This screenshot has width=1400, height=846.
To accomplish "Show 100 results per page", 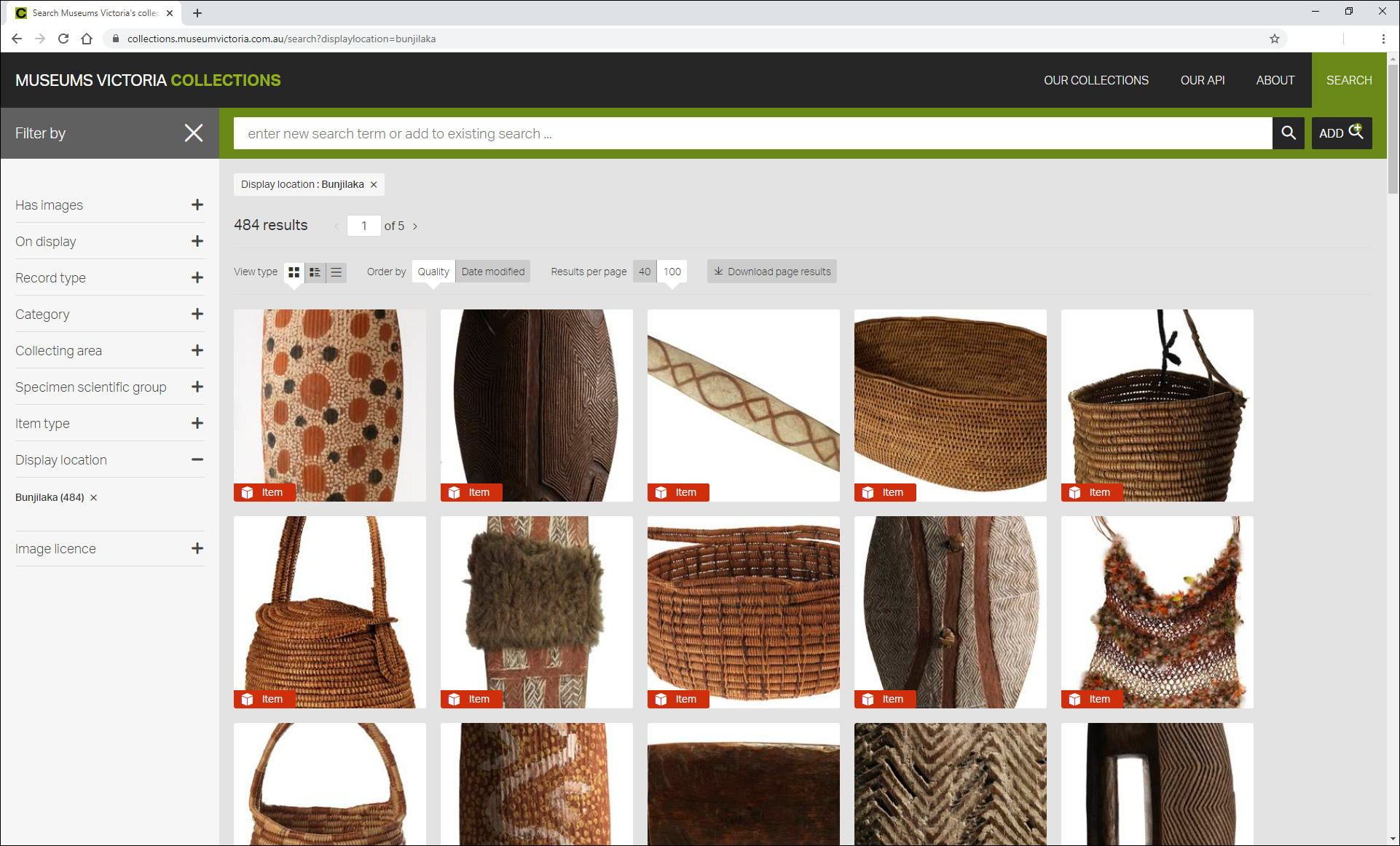I will click(672, 272).
